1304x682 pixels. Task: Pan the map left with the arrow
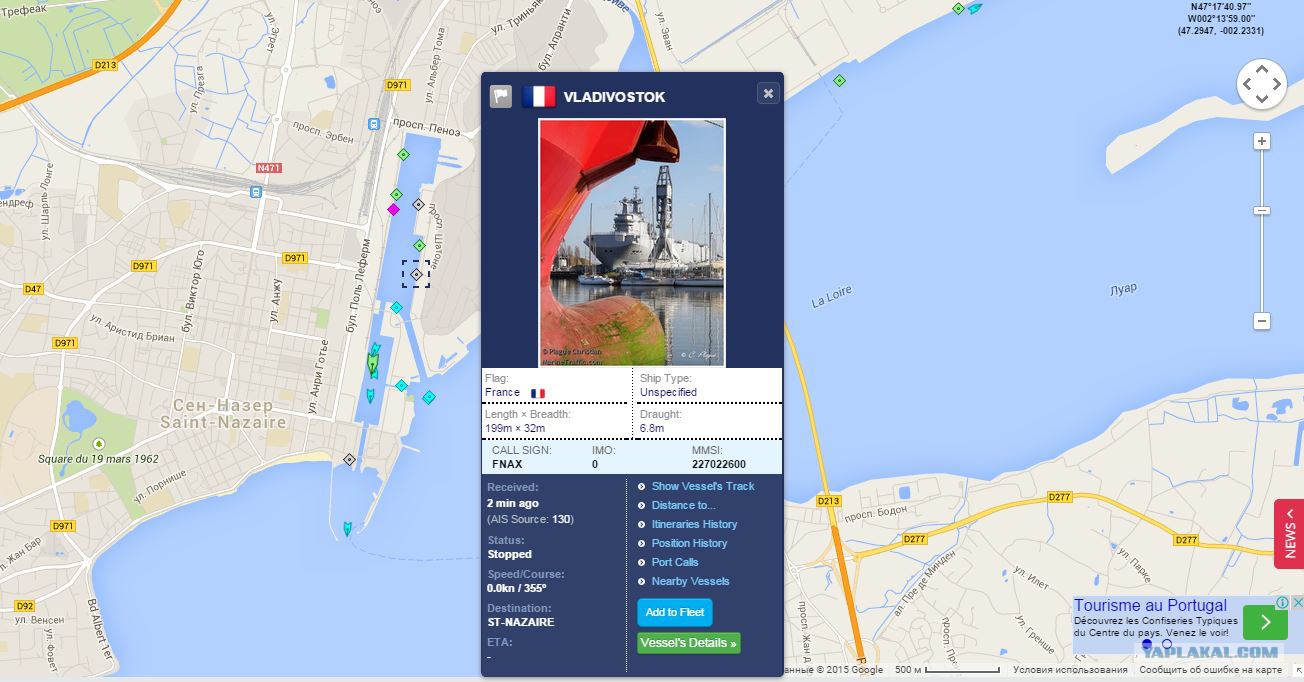pos(1247,84)
